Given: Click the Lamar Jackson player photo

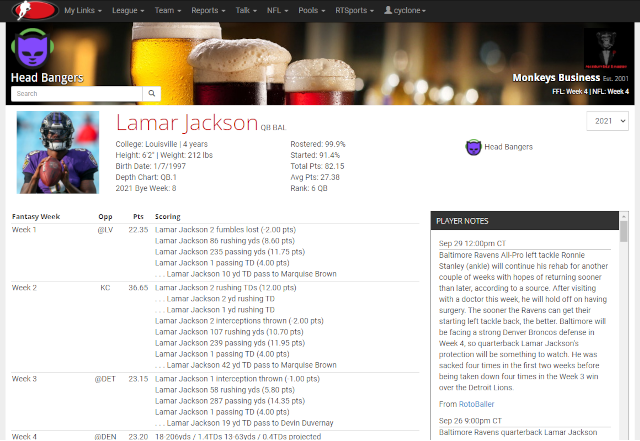Looking at the screenshot, I should (58, 152).
